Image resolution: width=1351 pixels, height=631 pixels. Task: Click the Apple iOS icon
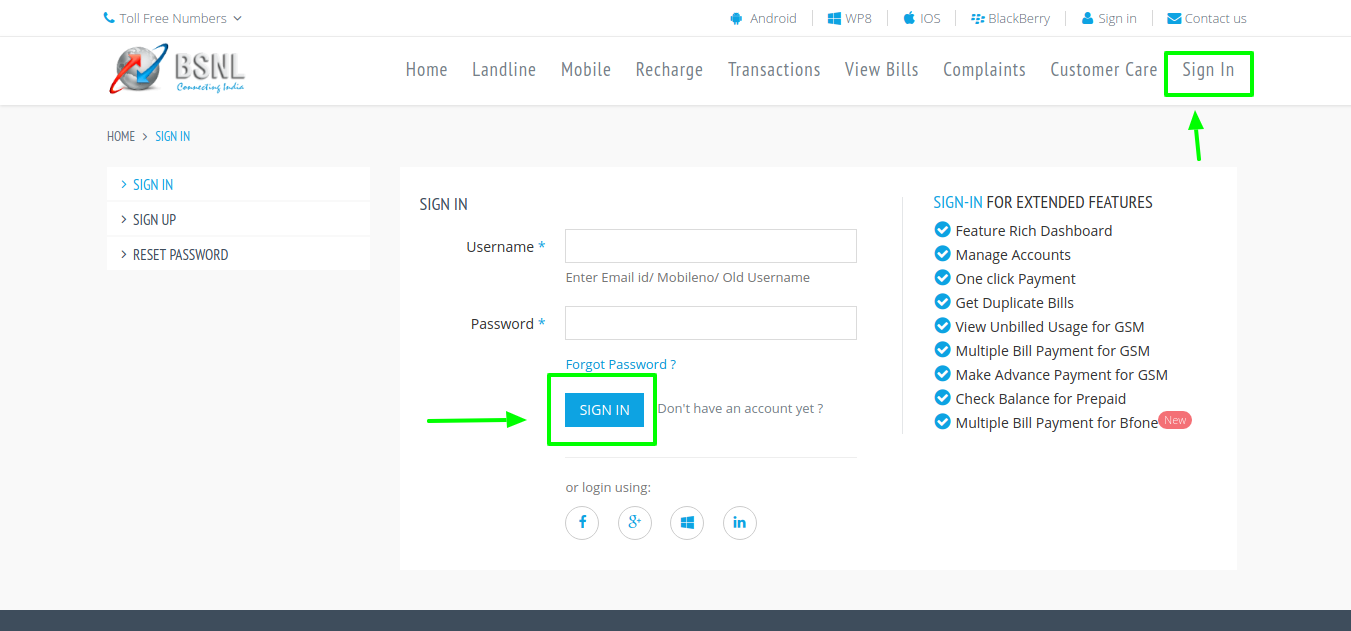(x=909, y=18)
